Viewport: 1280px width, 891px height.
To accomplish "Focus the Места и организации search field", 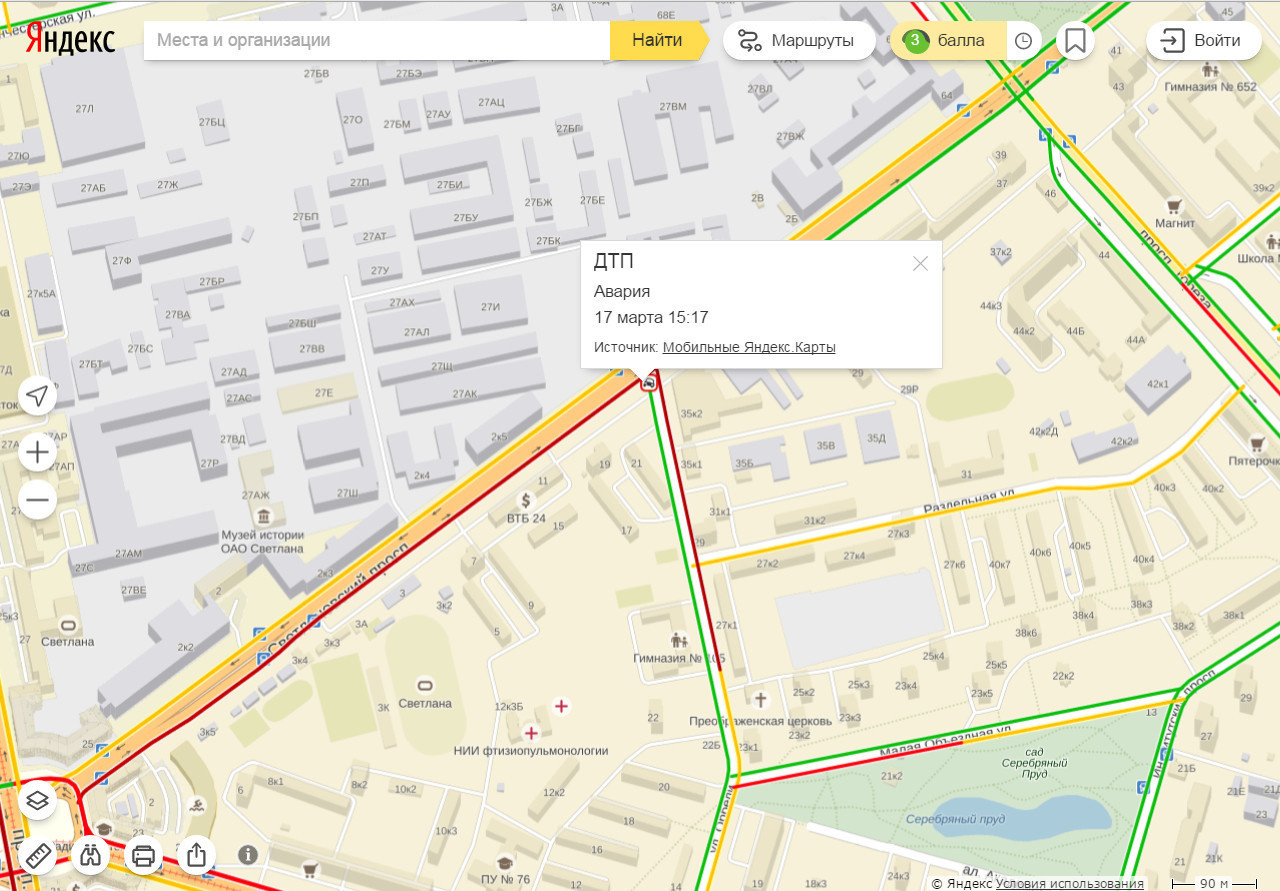I will click(377, 41).
